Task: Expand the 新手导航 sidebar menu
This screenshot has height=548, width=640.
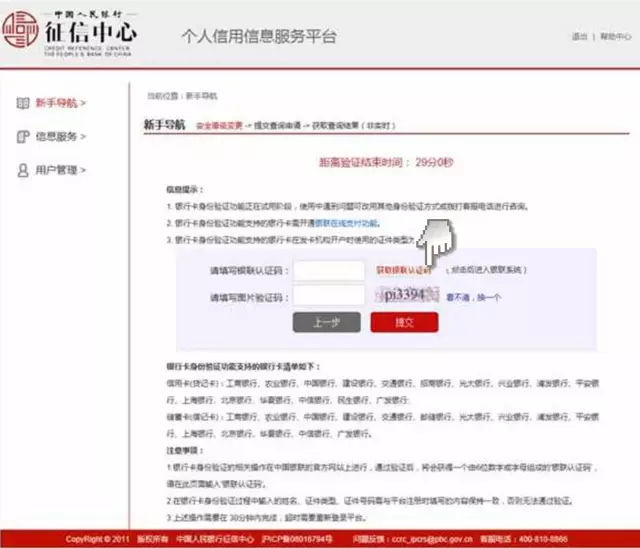Action: [x=60, y=103]
